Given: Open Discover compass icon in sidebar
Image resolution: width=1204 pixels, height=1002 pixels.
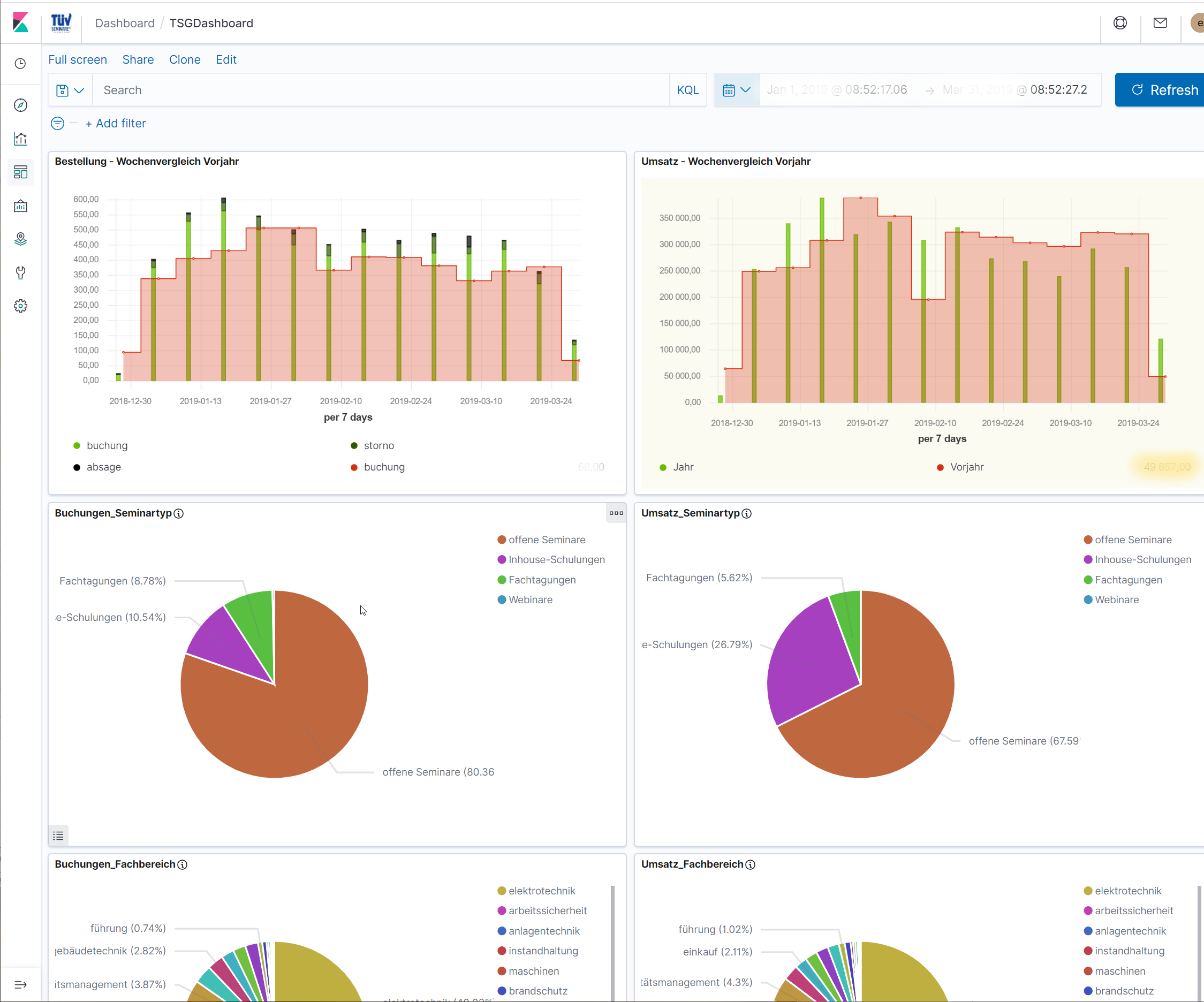Looking at the screenshot, I should pos(21,105).
